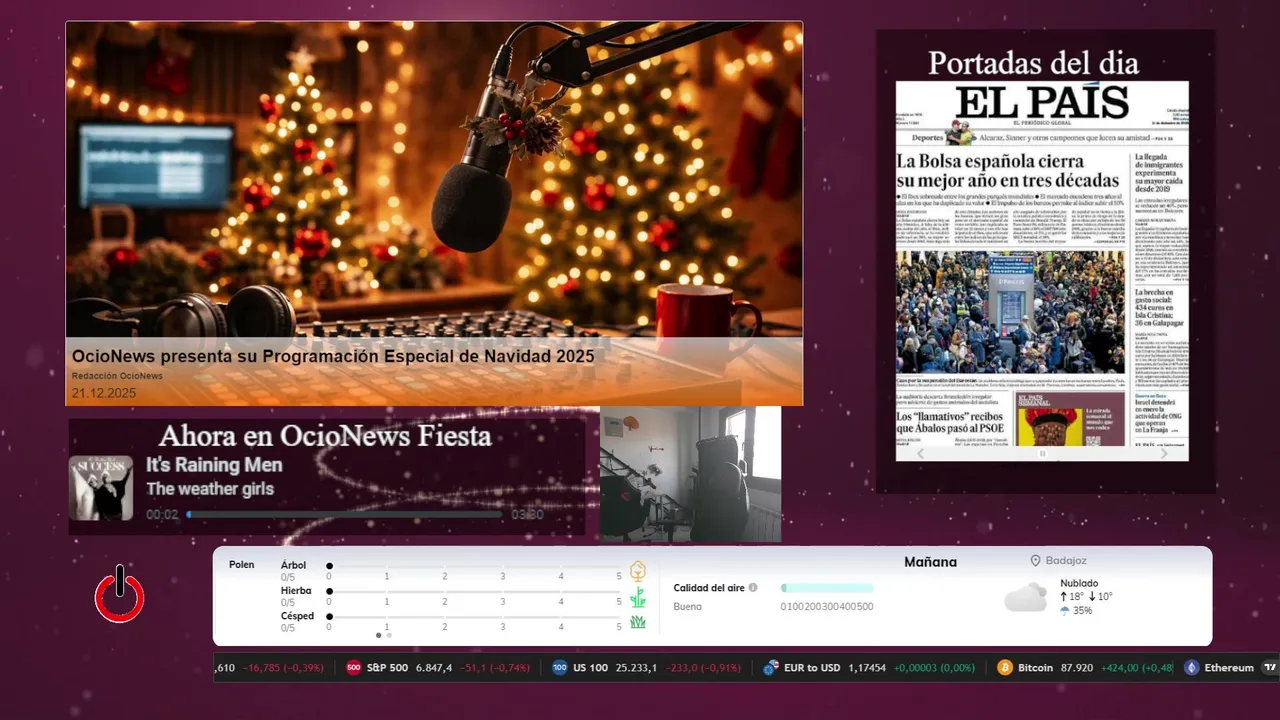The image size is (1280, 720).
Task: Click the It's Raining Men song title
Action: point(214,465)
